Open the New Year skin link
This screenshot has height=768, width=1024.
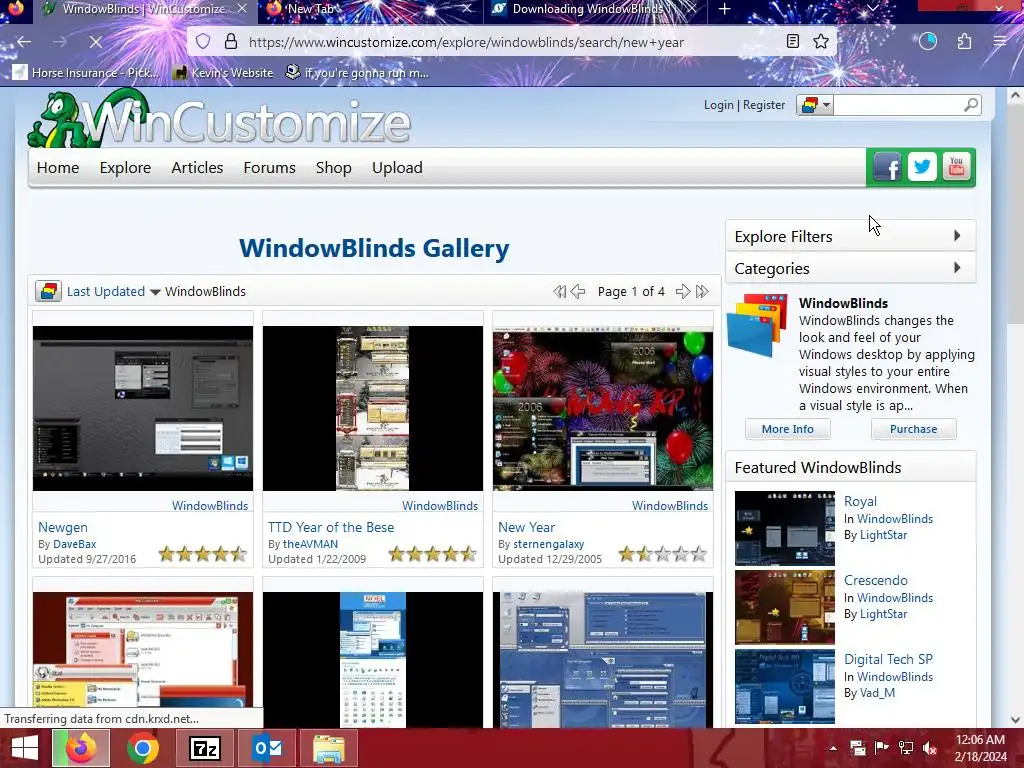click(526, 527)
